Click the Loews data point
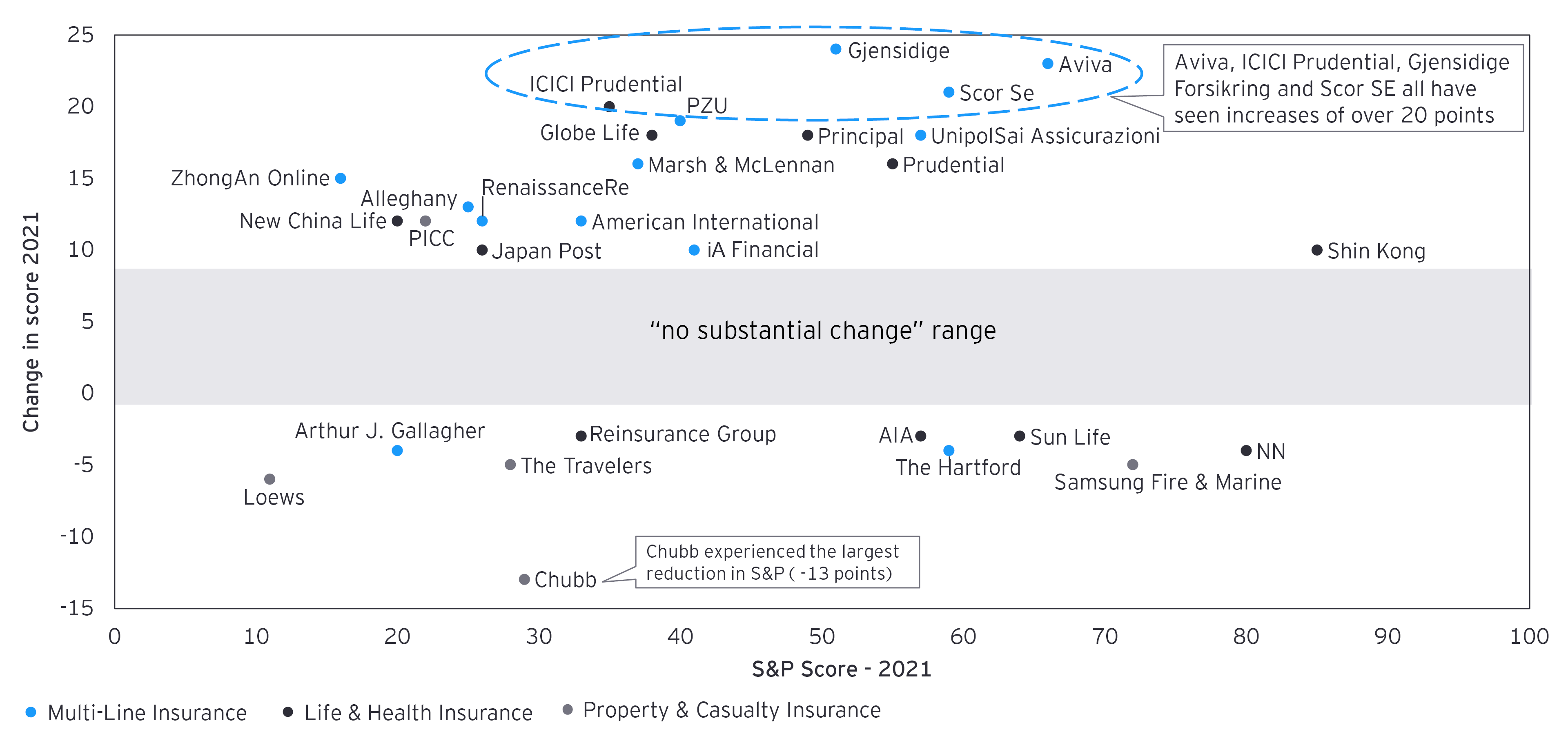Screen dimensions: 1568x743 click(x=269, y=480)
